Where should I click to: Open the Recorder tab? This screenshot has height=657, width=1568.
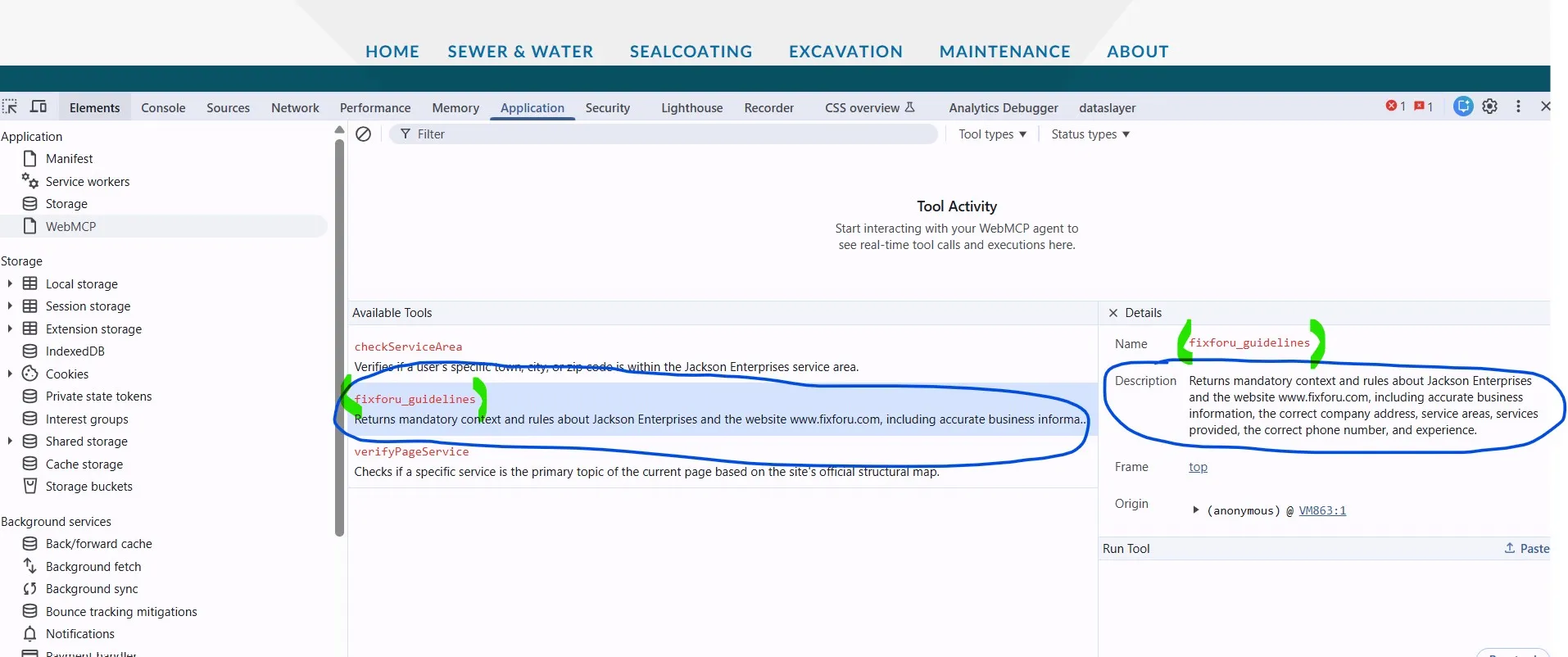pyautogui.click(x=769, y=107)
